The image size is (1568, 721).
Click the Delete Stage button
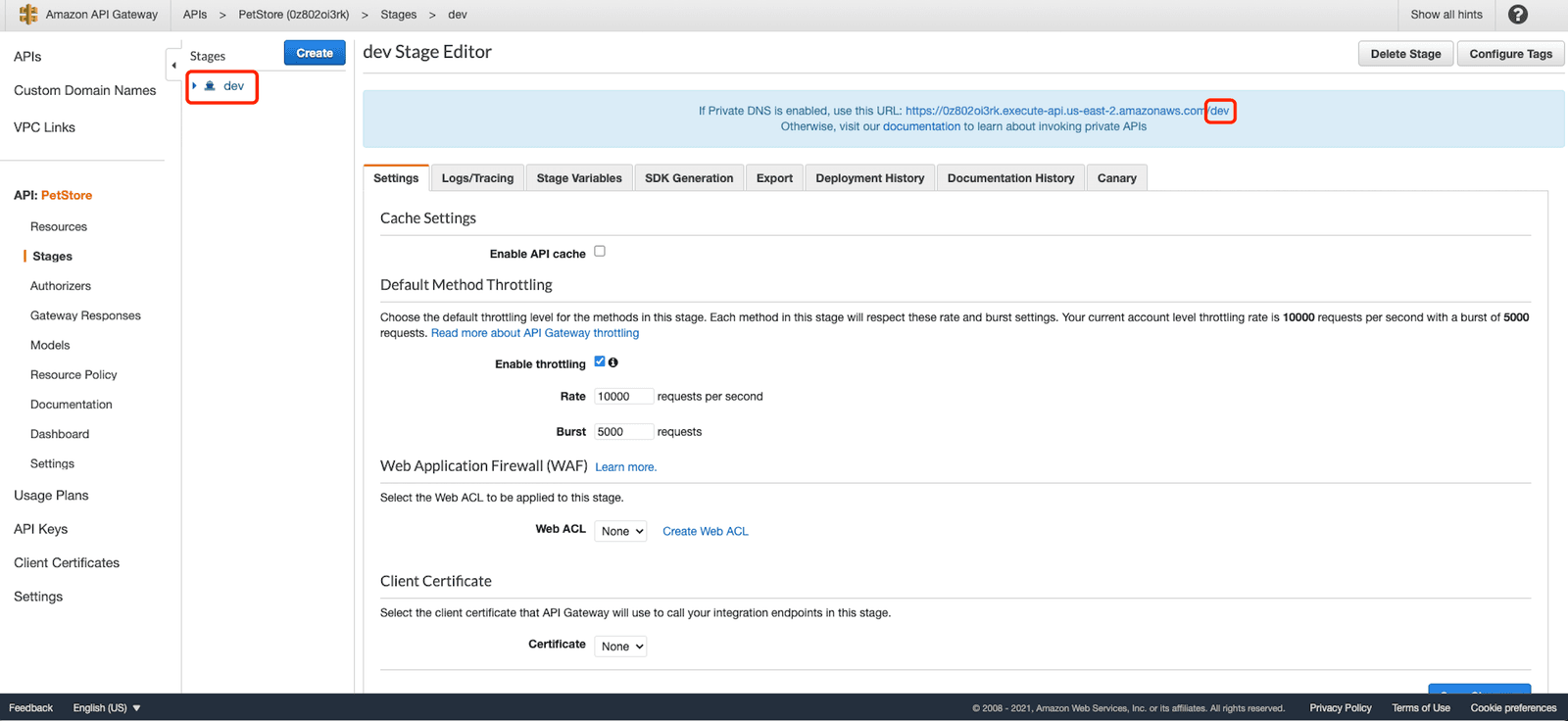click(1405, 54)
